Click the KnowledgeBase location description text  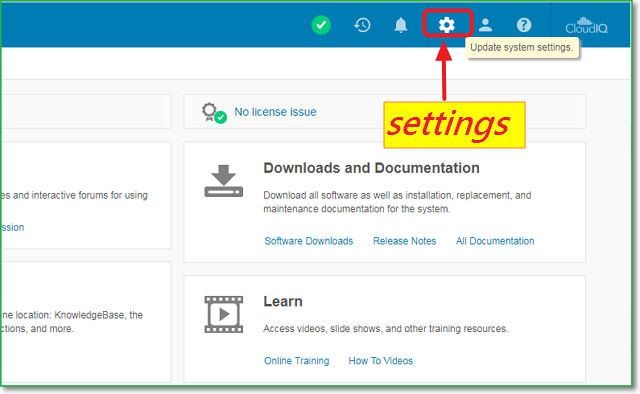pyautogui.click(x=72, y=322)
